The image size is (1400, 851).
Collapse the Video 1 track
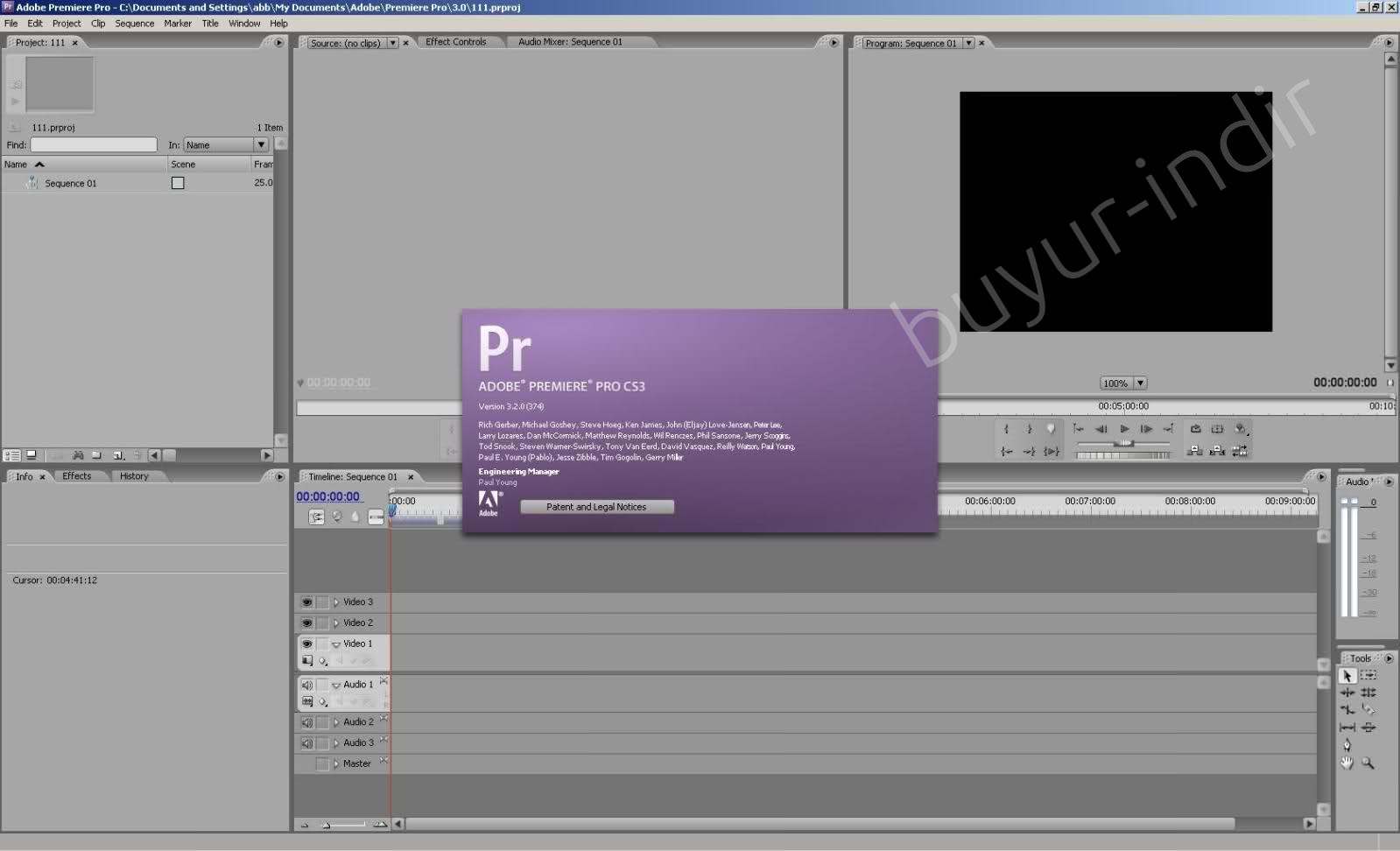point(336,644)
